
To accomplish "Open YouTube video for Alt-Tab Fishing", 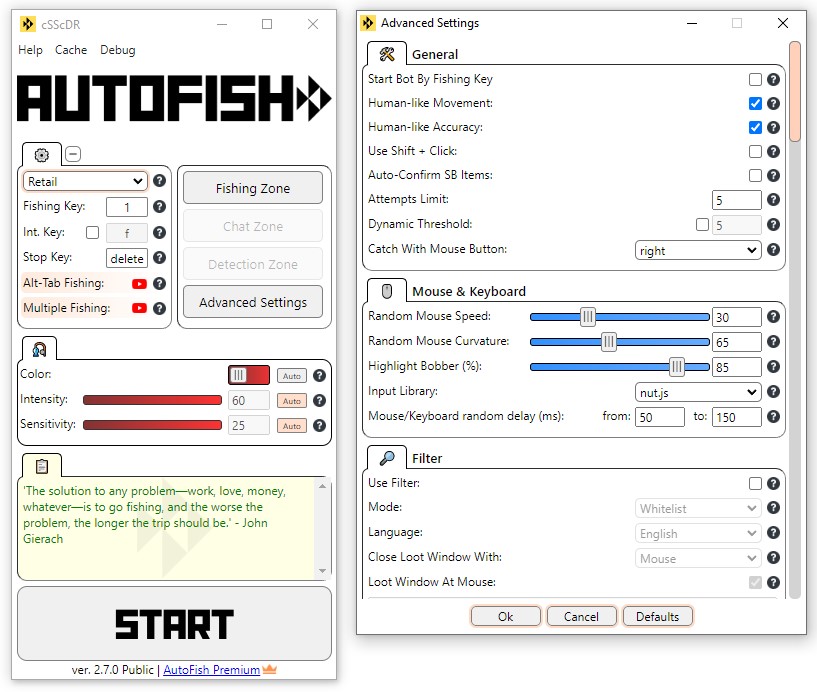I will pos(139,283).
